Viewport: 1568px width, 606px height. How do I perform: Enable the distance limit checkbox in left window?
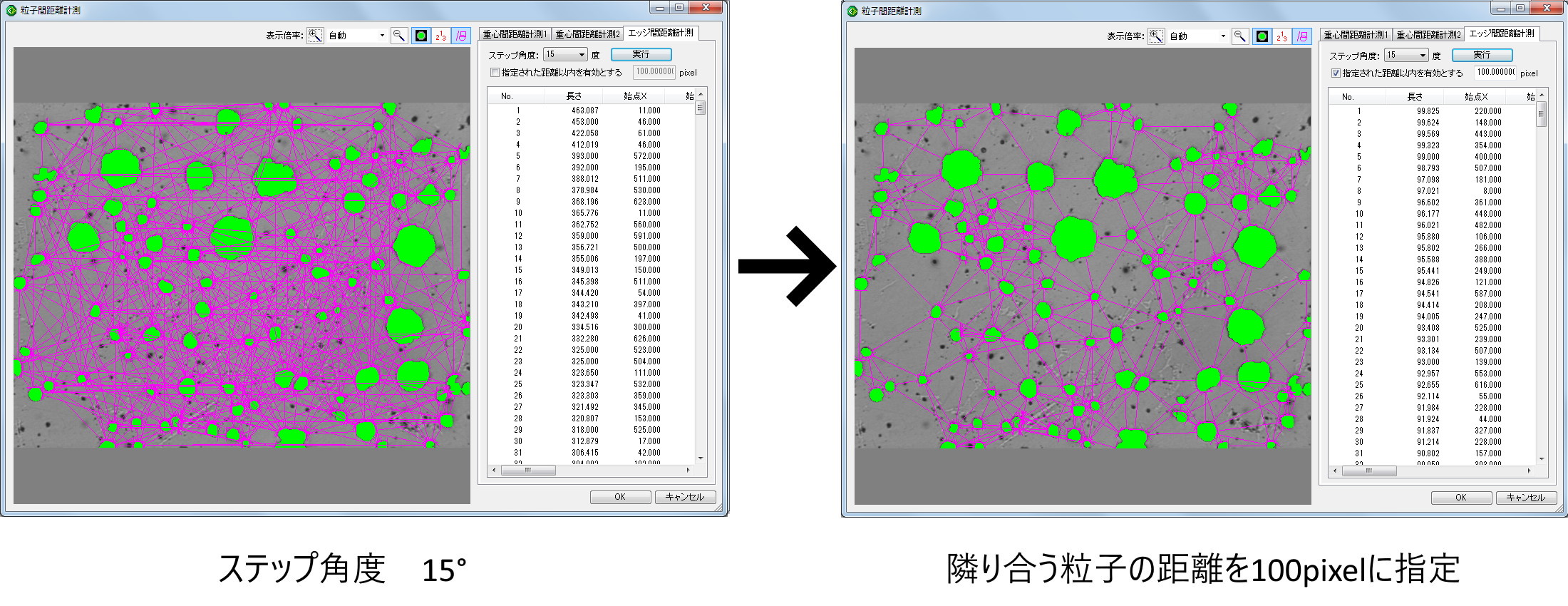tap(495, 73)
